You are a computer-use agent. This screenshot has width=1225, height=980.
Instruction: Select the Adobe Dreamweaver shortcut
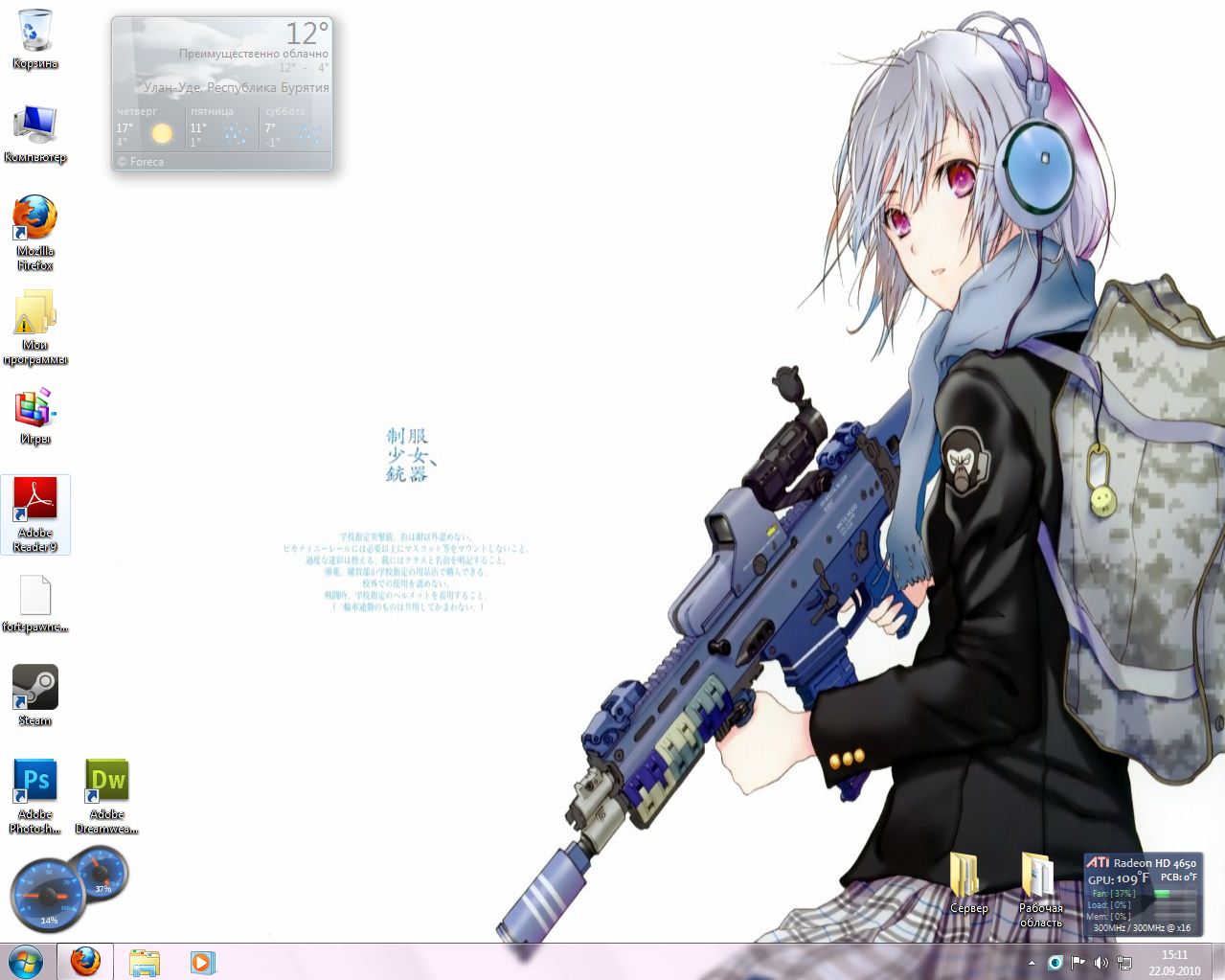[106, 795]
